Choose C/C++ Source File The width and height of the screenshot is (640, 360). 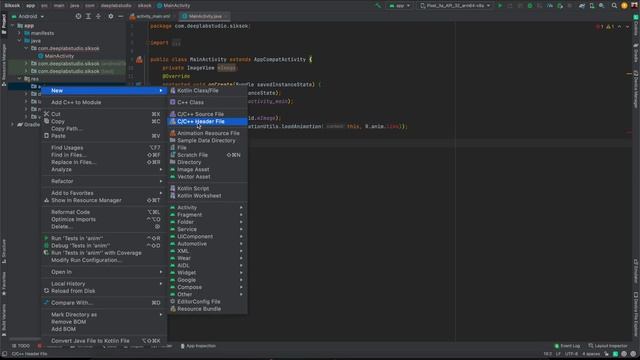click(x=207, y=114)
